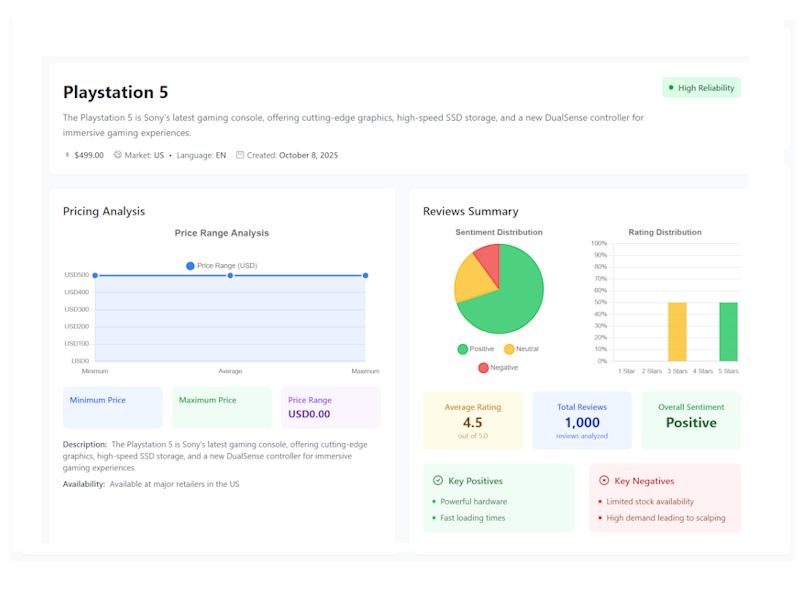Image resolution: width=800 pixels, height=600 pixels.
Task: Select the Price Range USD0.00 card
Action: (x=330, y=407)
